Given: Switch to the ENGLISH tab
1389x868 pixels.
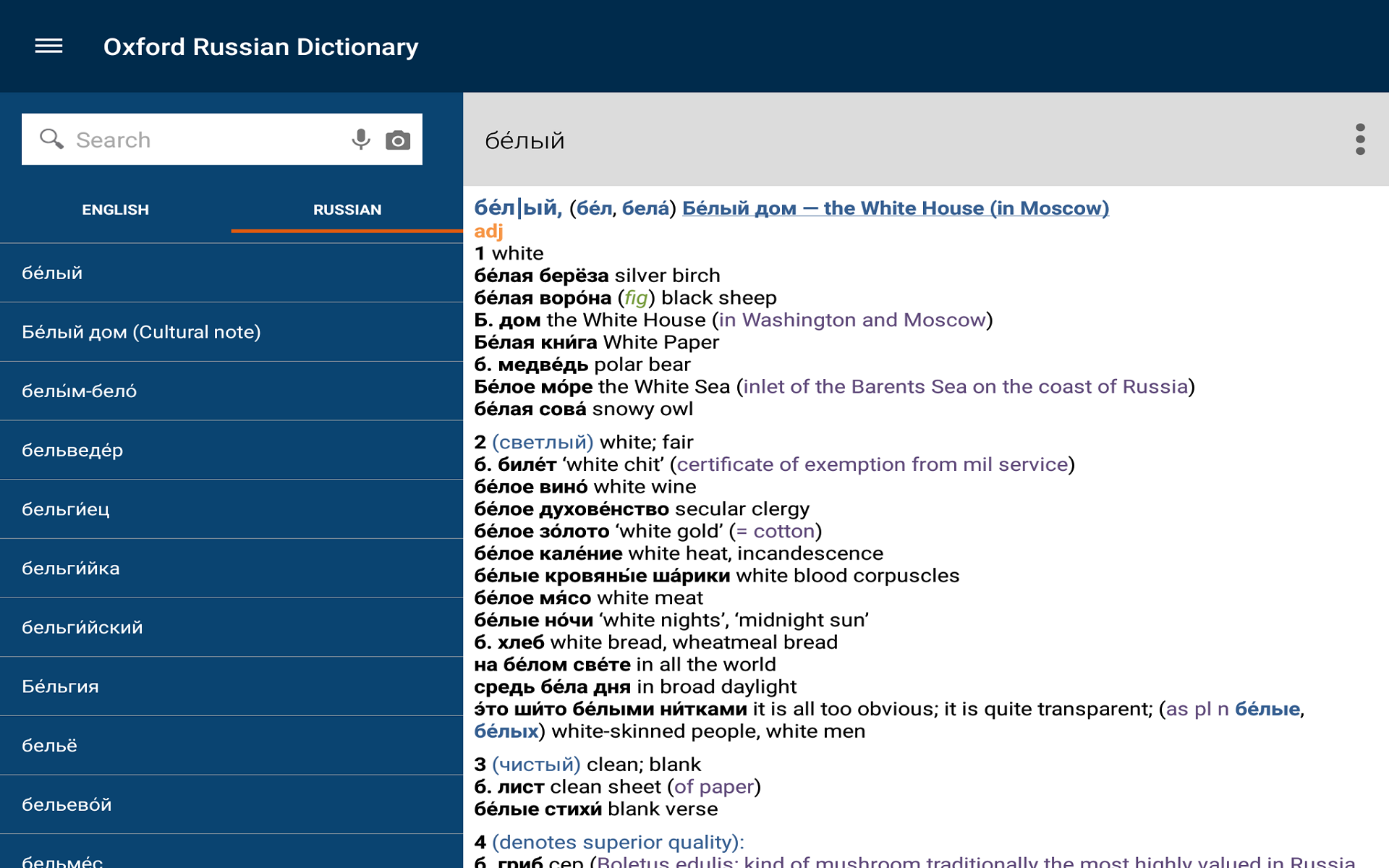Looking at the screenshot, I should 116,210.
